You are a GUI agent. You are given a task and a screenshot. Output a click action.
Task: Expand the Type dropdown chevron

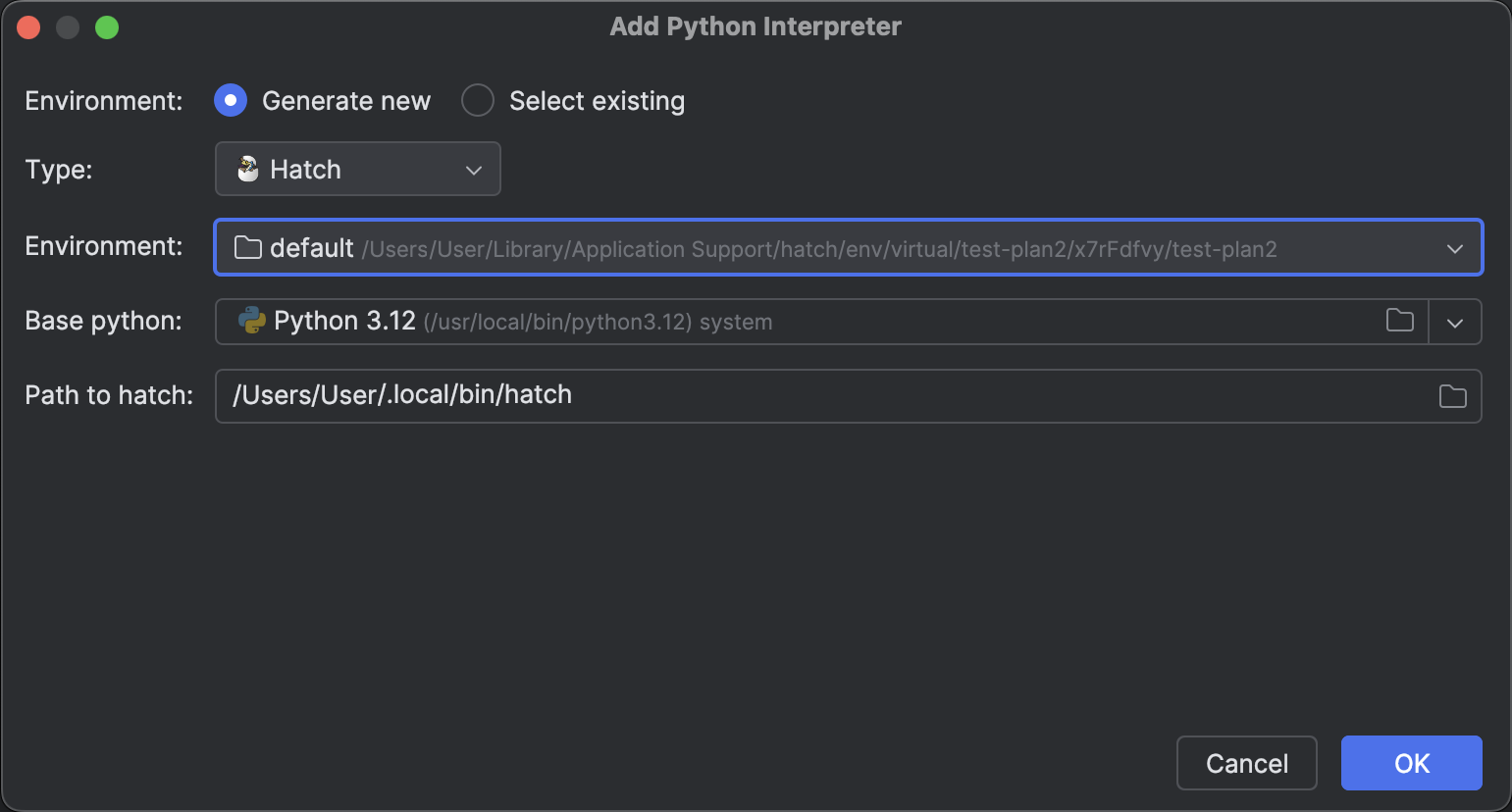click(474, 170)
